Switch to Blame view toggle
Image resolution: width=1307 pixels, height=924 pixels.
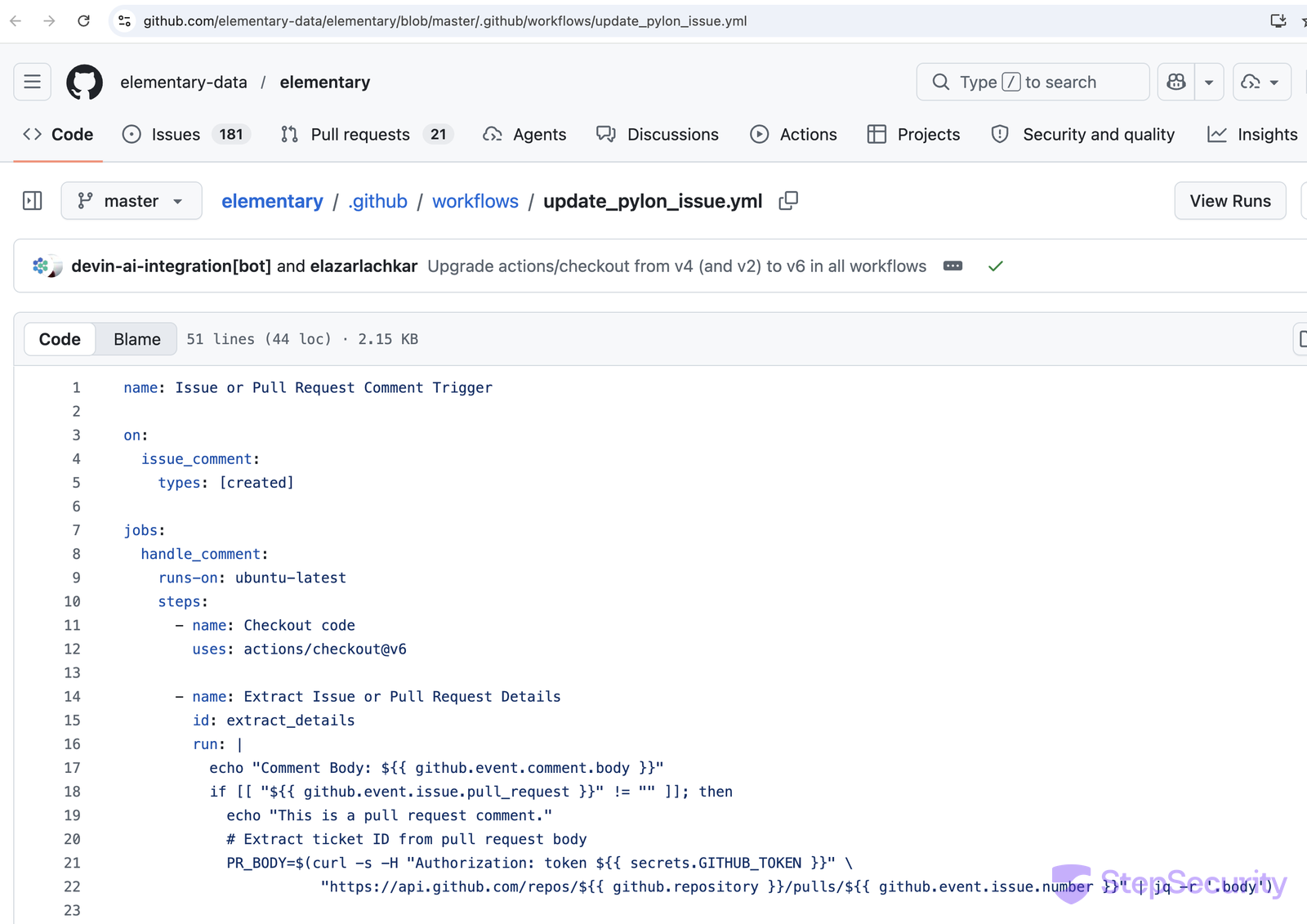click(137, 339)
